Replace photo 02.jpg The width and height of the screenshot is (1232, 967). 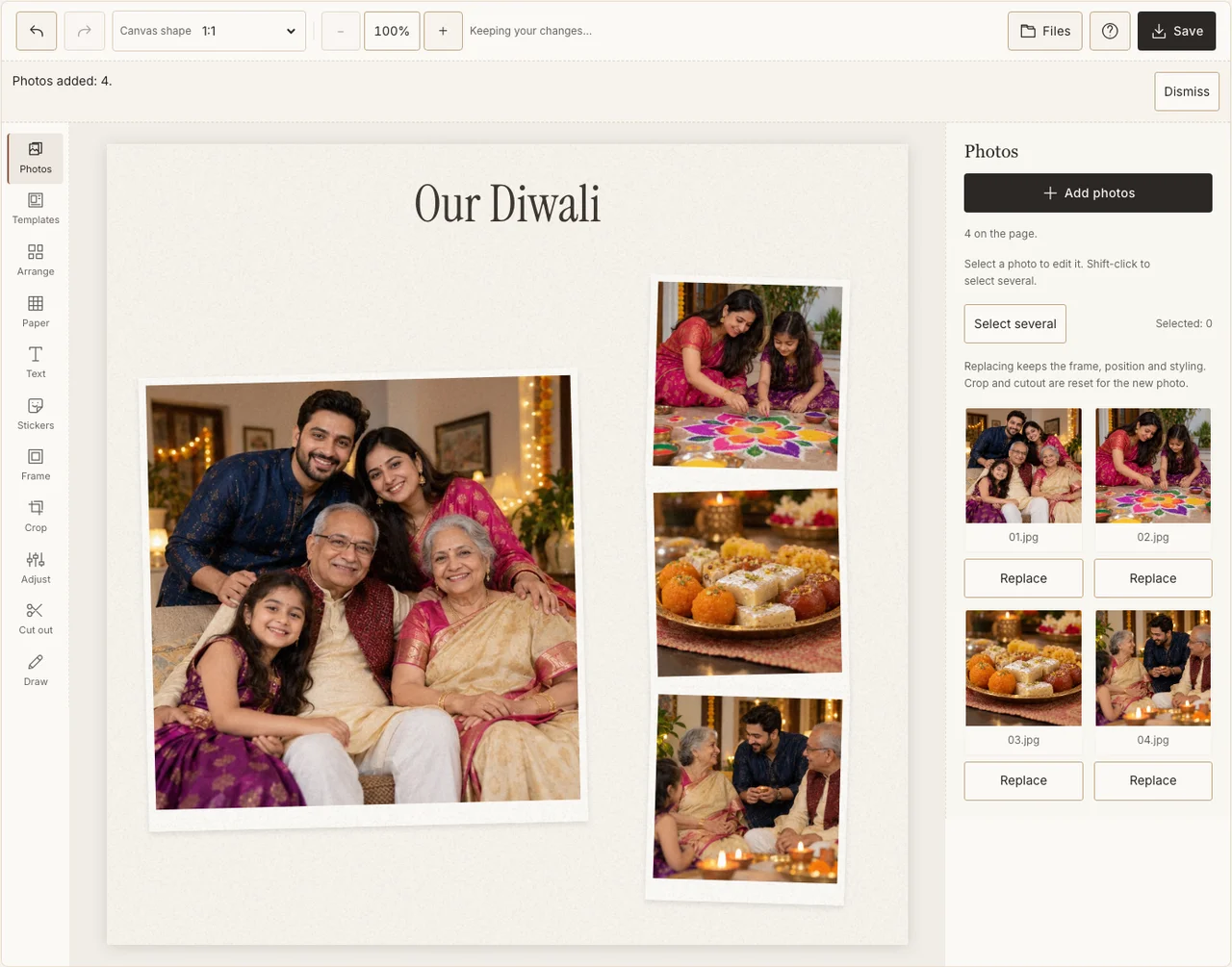(x=1153, y=578)
